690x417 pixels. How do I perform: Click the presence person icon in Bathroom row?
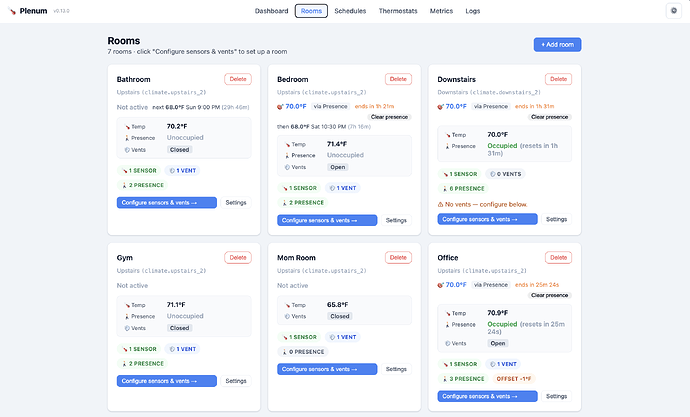[x=127, y=138]
